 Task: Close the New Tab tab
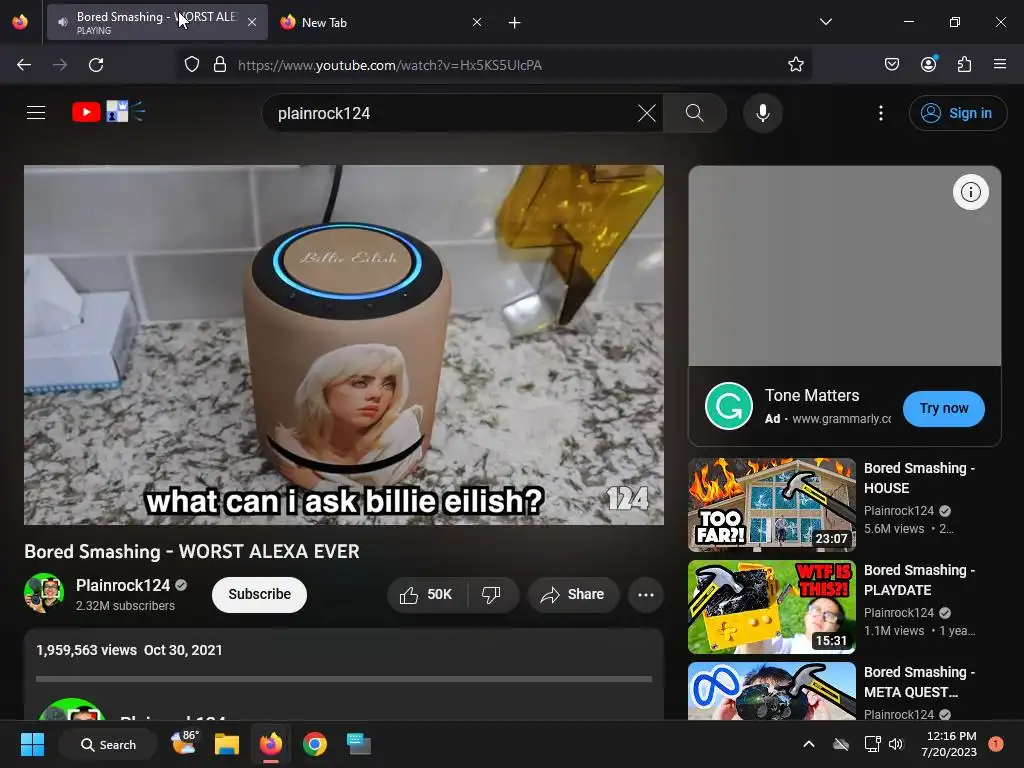(x=477, y=22)
